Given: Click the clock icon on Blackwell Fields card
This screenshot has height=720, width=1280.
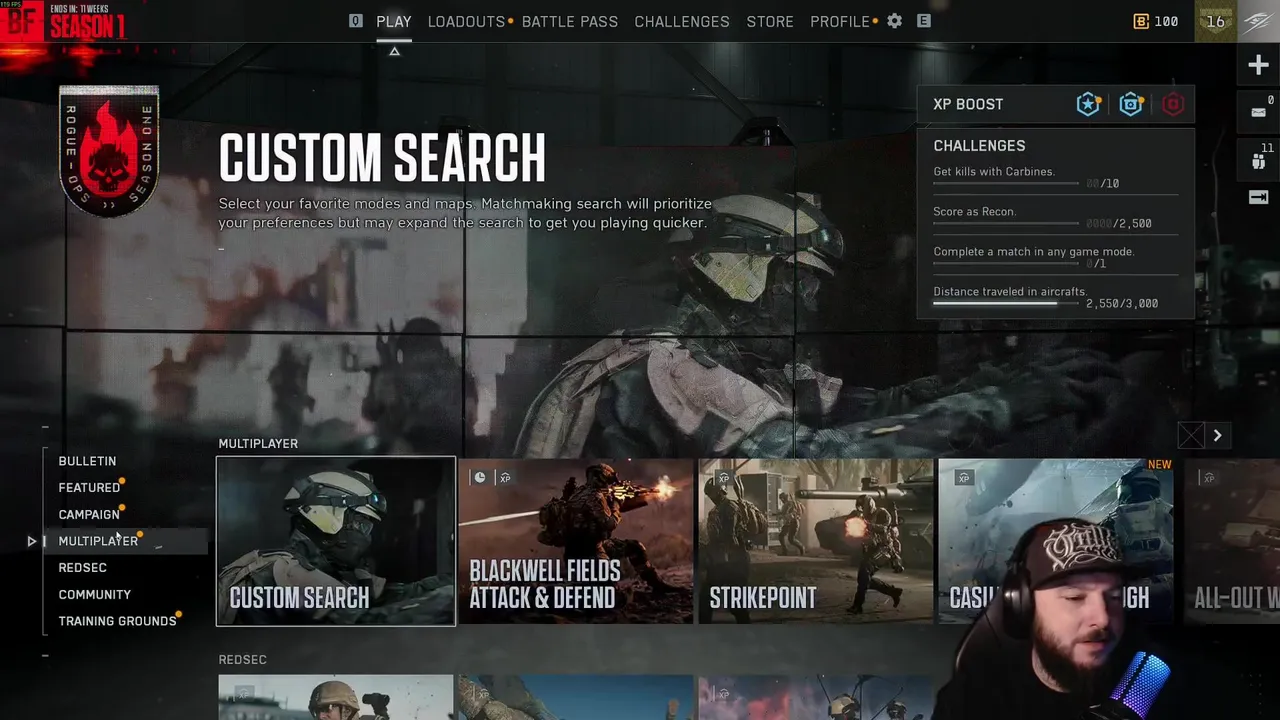Looking at the screenshot, I should point(479,478).
